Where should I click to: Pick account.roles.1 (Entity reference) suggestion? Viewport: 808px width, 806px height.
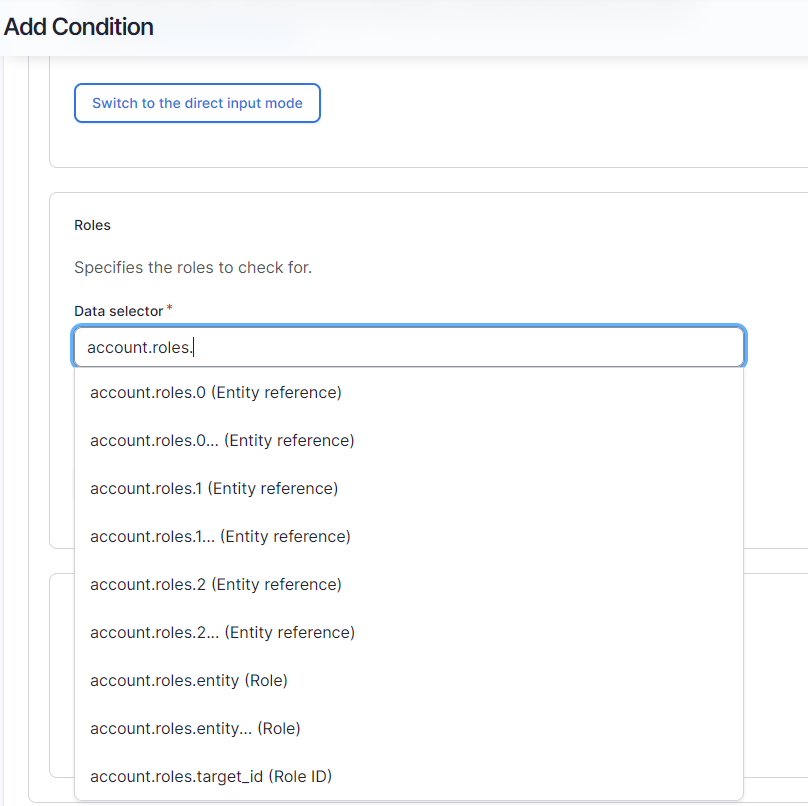pos(409,489)
